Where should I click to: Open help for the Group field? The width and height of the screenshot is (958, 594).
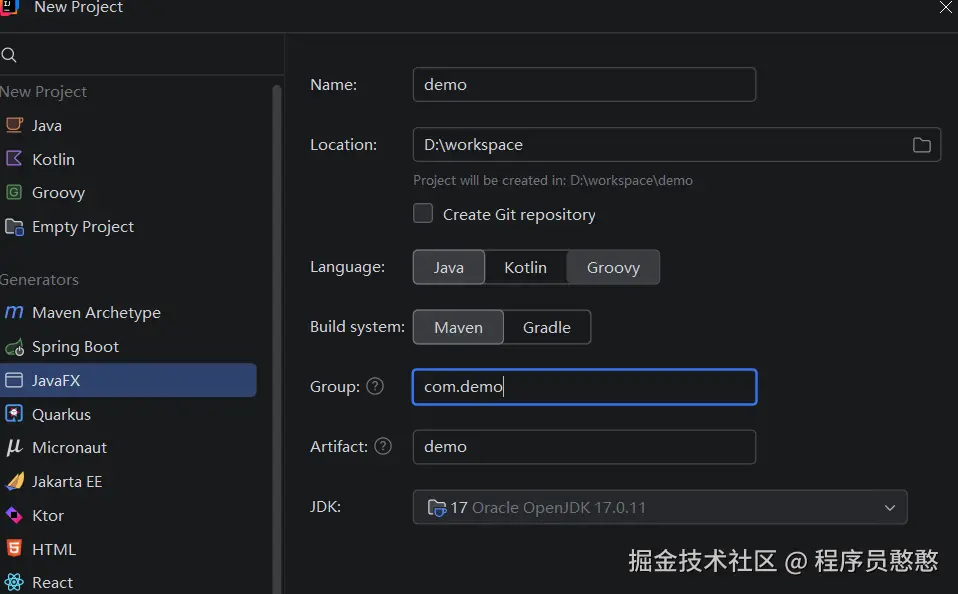[x=375, y=386]
